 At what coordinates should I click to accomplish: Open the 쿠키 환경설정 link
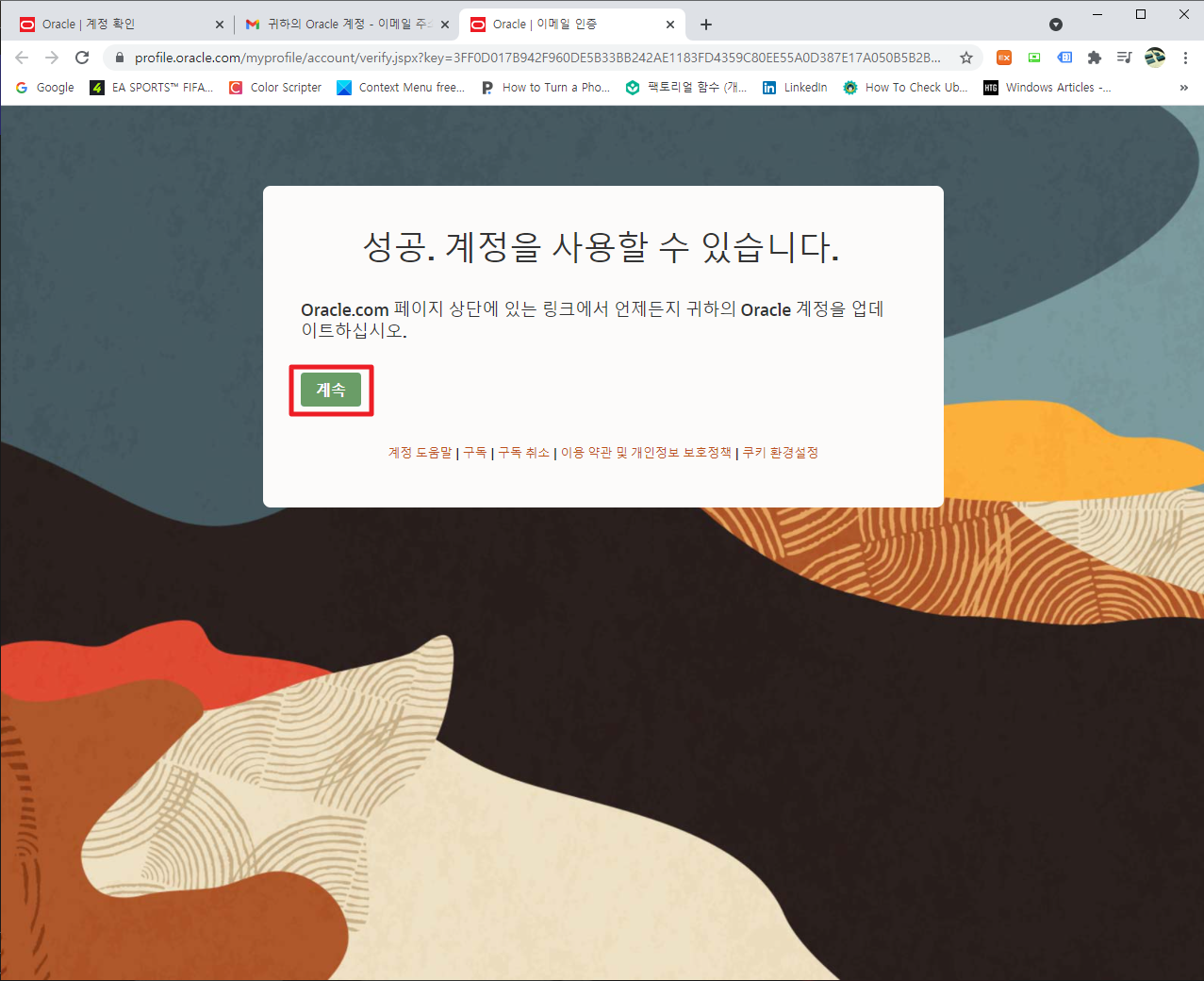click(780, 453)
